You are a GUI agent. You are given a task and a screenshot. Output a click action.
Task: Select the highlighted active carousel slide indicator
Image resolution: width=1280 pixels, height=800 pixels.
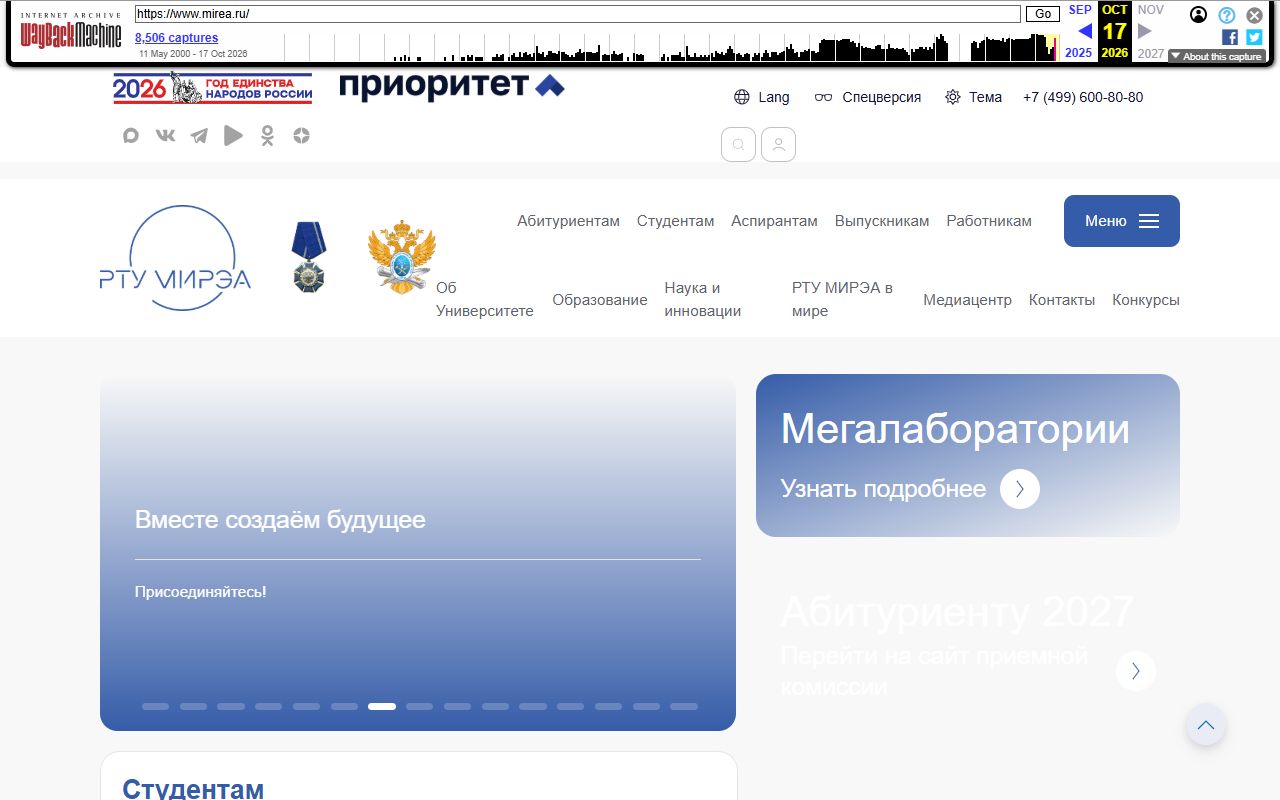pos(382,706)
